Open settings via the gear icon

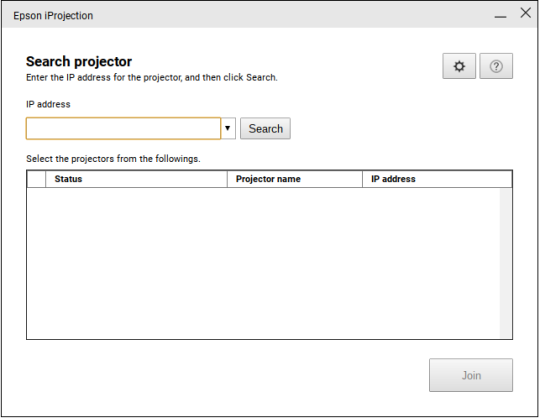pyautogui.click(x=459, y=66)
